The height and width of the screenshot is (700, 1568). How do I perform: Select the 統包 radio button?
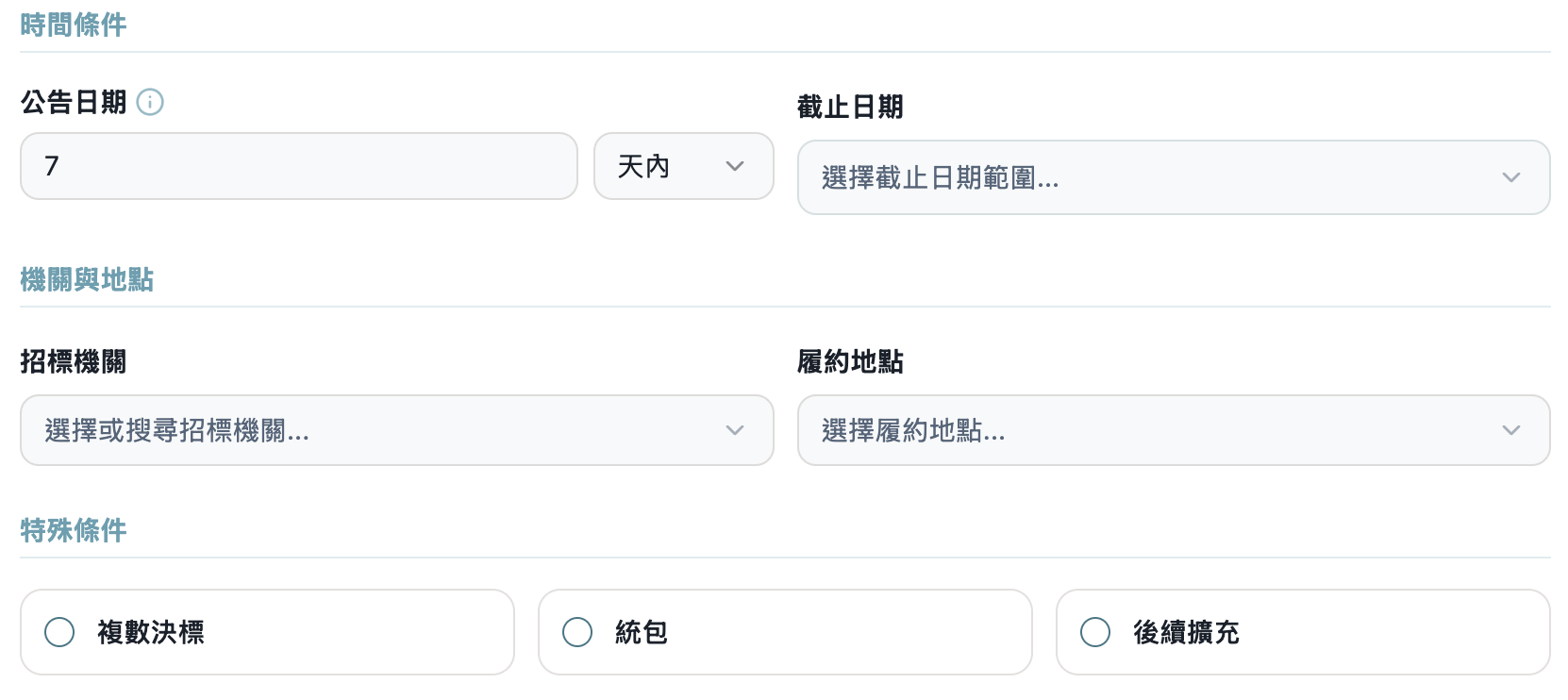coord(577,632)
